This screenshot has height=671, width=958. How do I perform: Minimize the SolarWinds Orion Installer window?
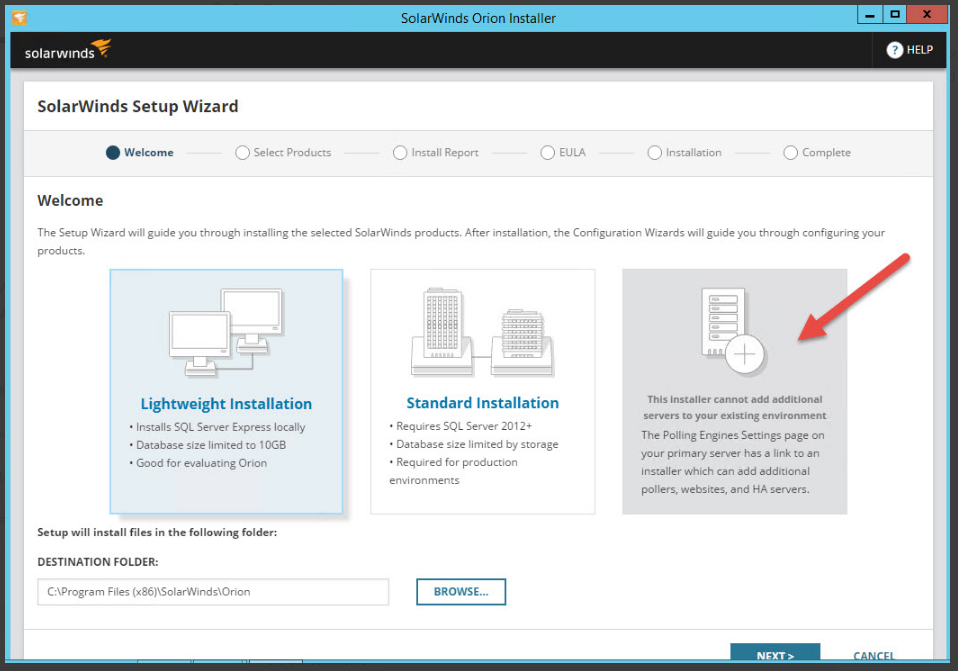click(870, 15)
